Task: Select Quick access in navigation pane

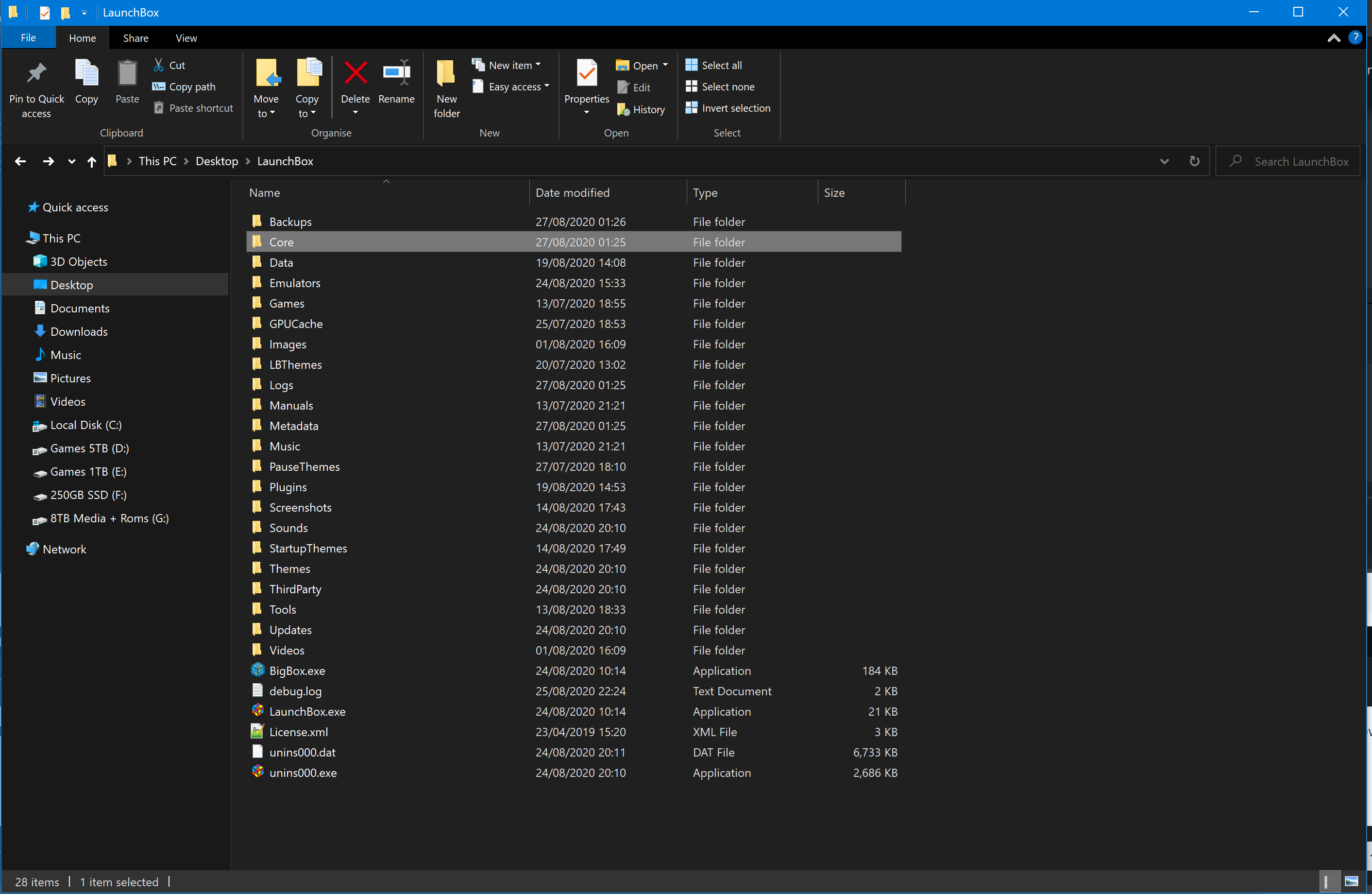Action: tap(75, 207)
